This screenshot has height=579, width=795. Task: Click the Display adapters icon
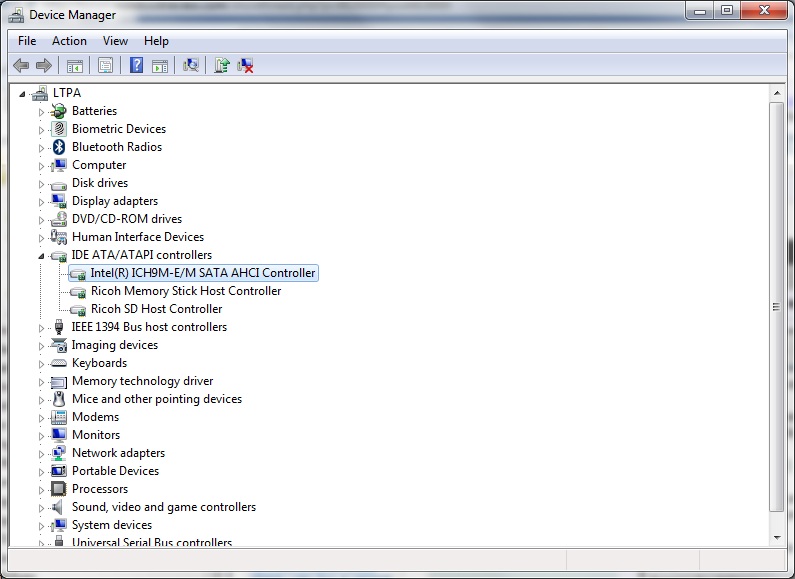tap(59, 201)
